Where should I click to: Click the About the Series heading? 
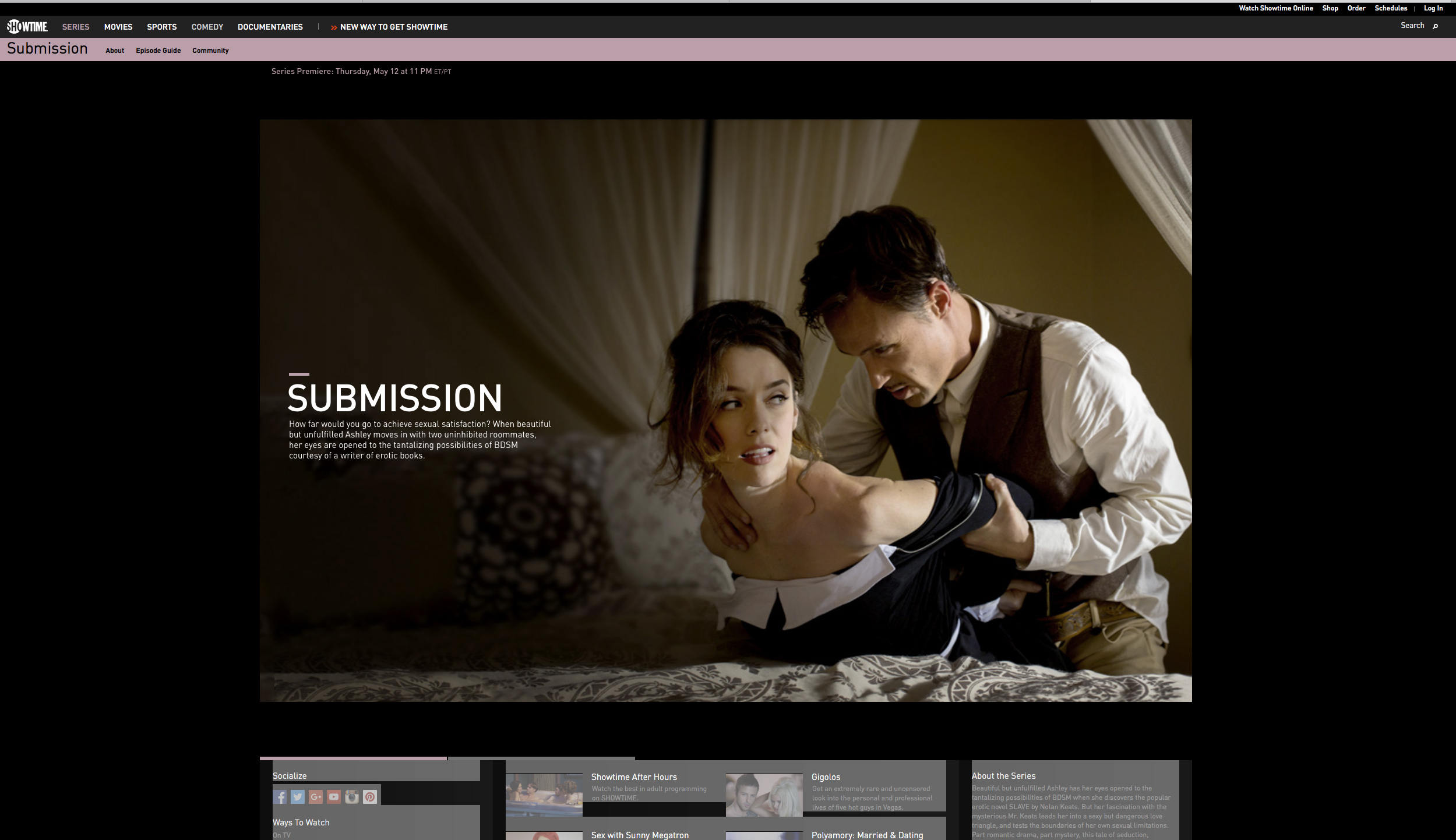click(1003, 776)
